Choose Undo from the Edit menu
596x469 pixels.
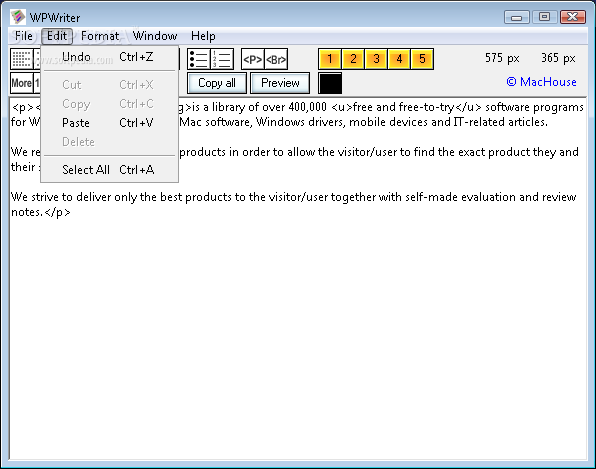click(x=109, y=57)
